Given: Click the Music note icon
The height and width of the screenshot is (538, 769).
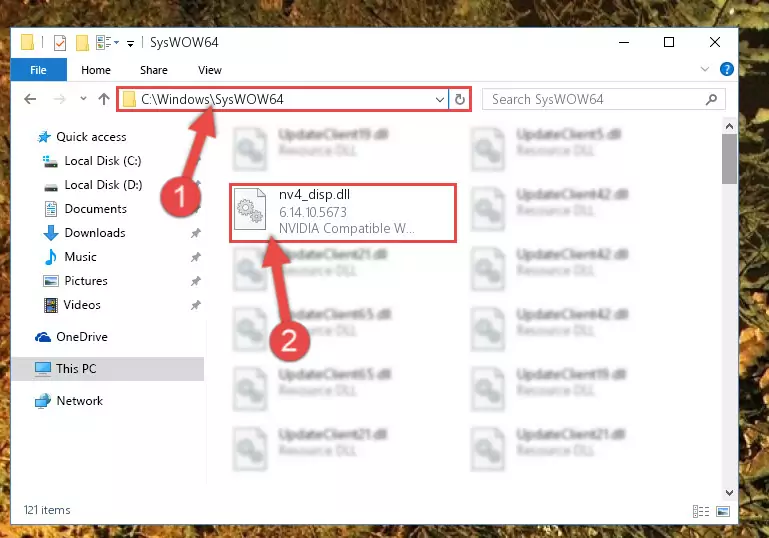Looking at the screenshot, I should [x=51, y=256].
